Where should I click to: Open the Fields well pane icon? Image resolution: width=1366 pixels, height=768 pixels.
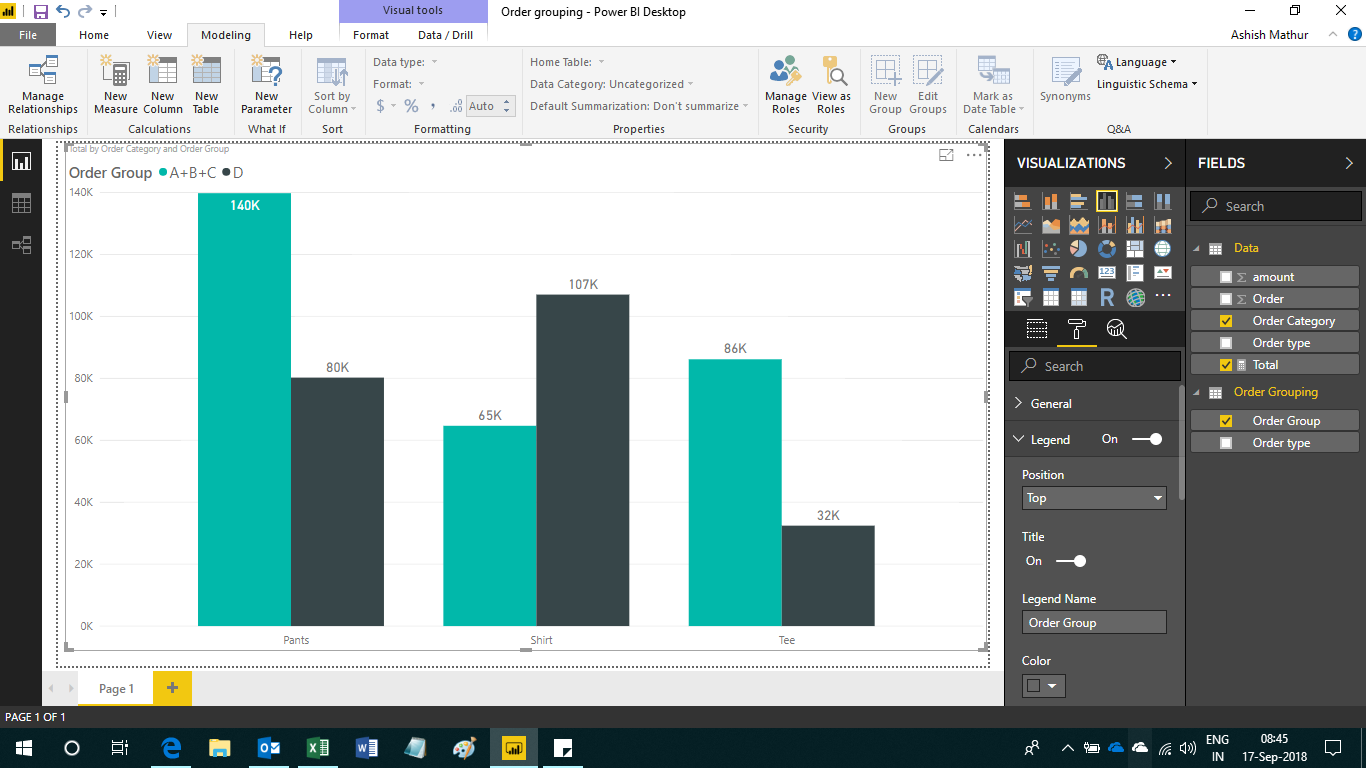point(1037,329)
